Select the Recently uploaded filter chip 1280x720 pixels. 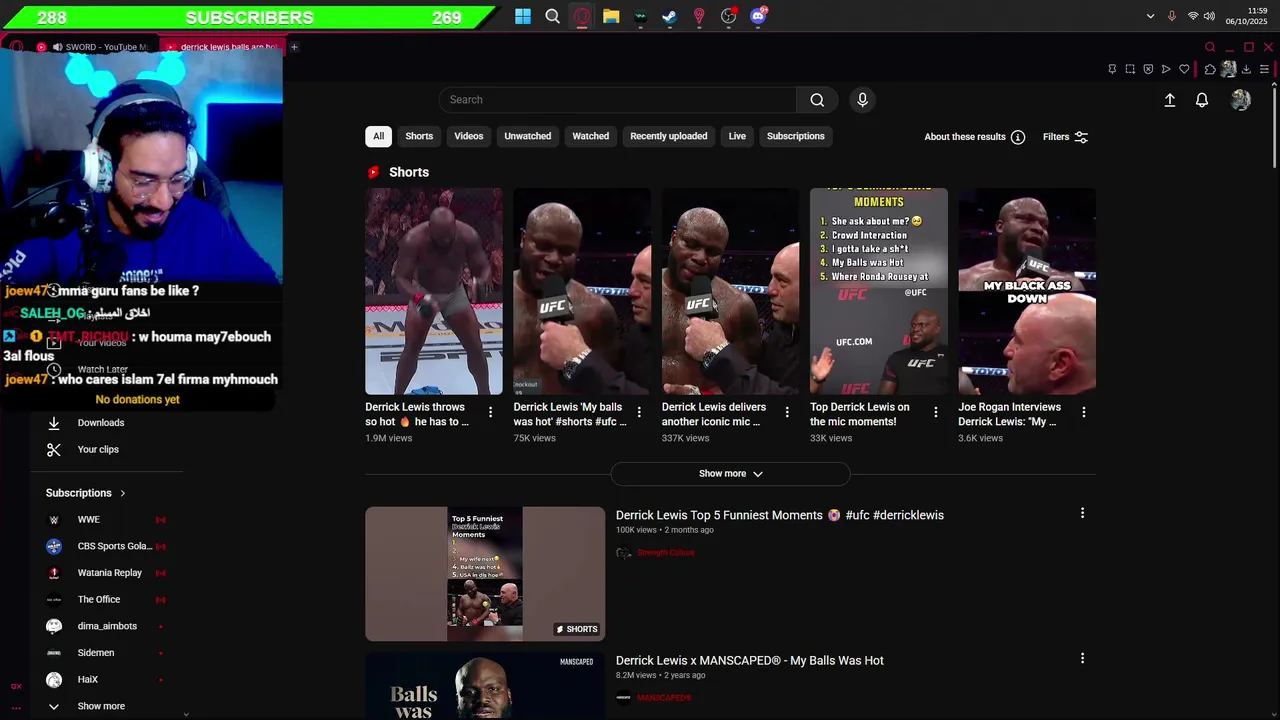[x=668, y=136]
